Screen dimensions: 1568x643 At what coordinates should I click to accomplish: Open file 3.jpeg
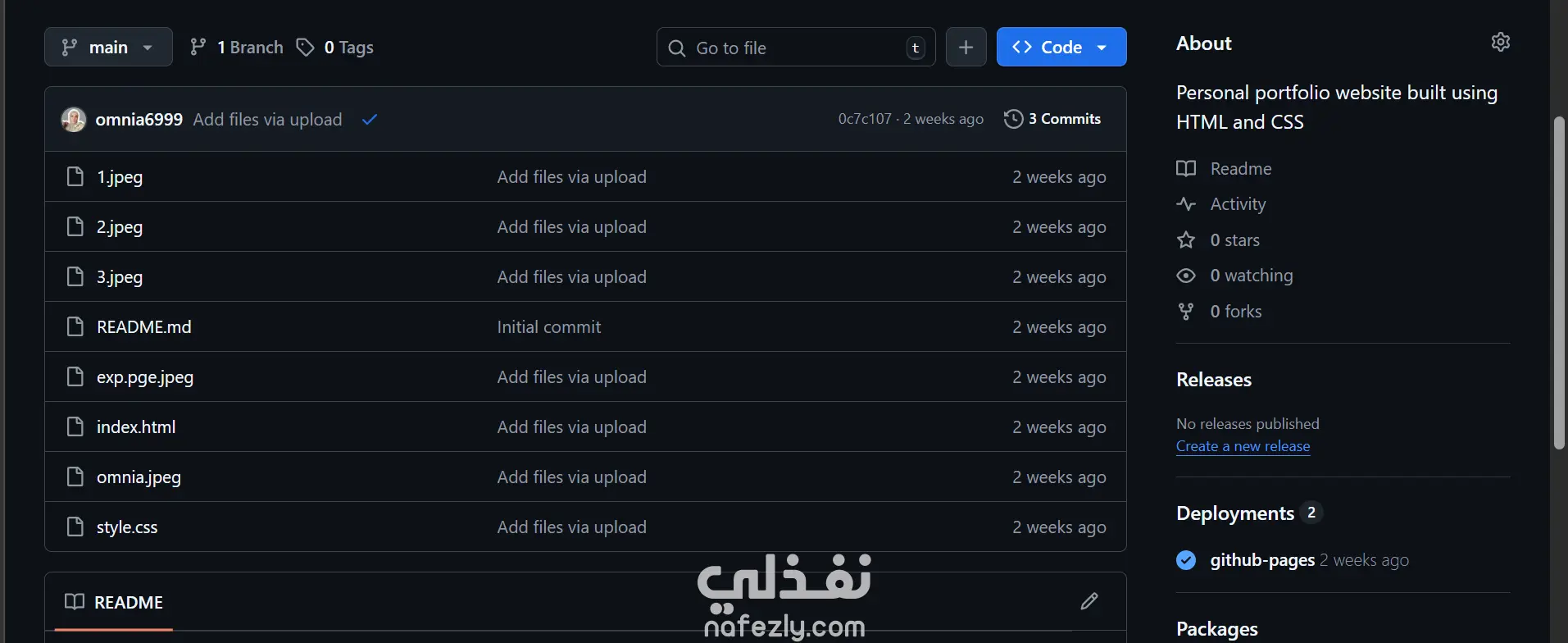(120, 277)
